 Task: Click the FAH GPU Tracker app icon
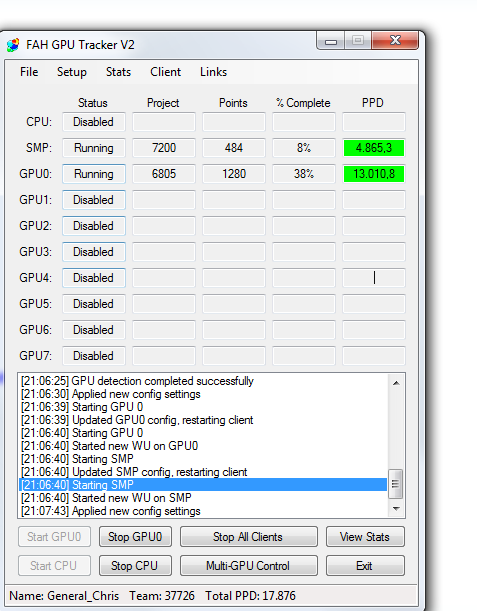click(13, 45)
